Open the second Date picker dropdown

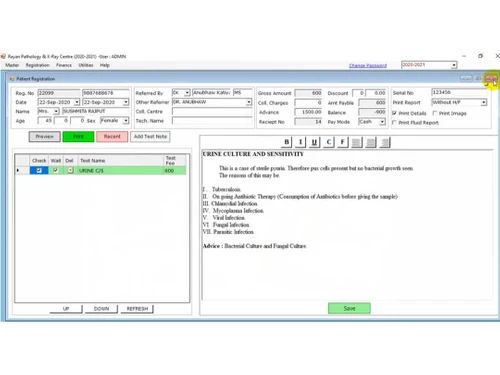coord(126,102)
